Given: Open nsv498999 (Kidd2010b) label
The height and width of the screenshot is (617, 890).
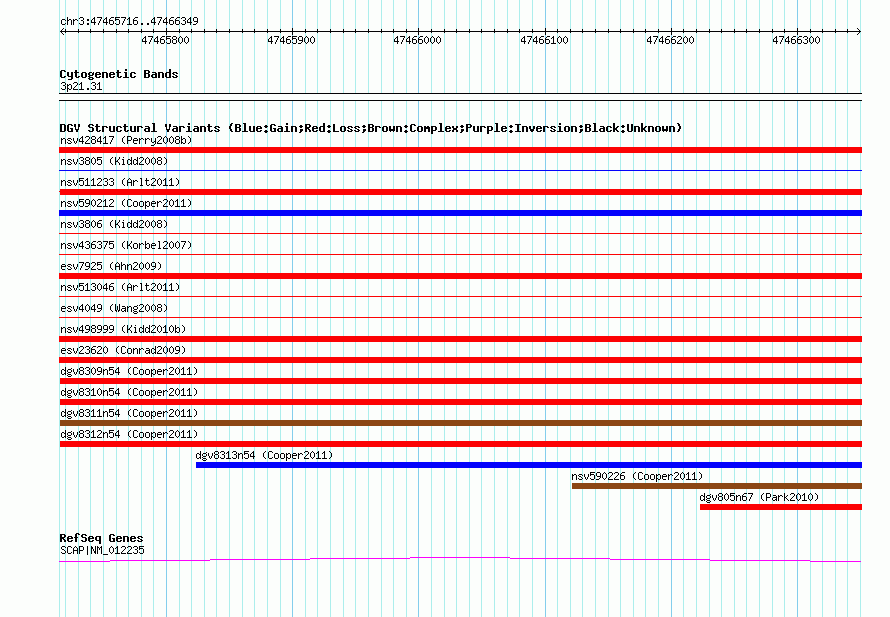Looking at the screenshot, I should pos(123,329).
